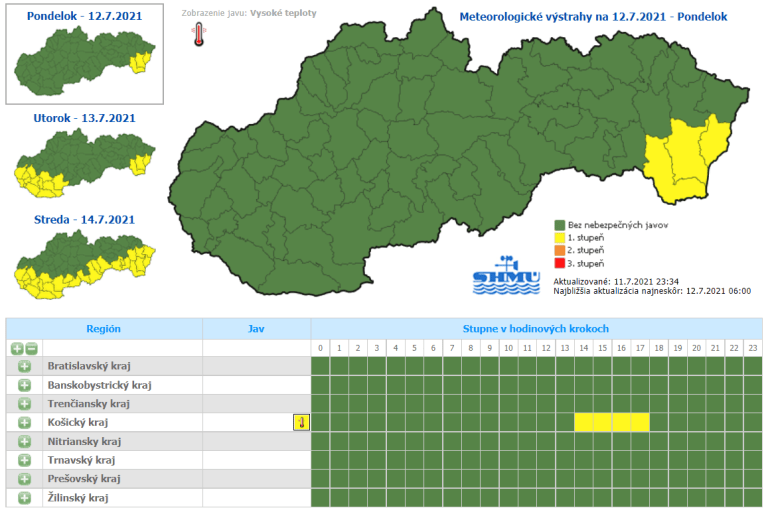Click the Prešovský kraj label

(84, 479)
